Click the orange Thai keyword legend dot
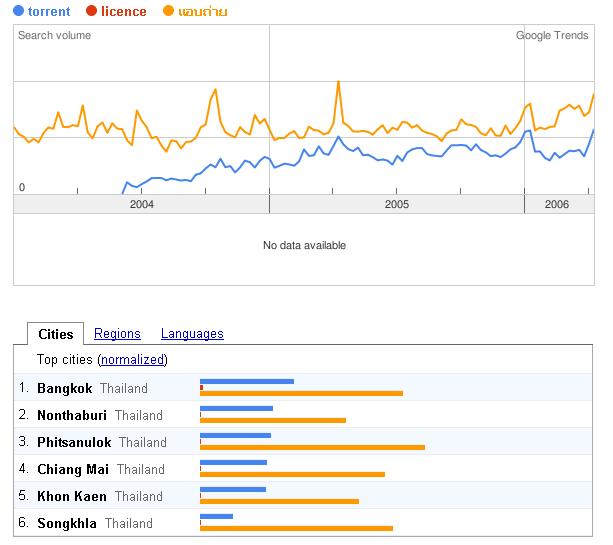This screenshot has width=613, height=545. point(169,12)
